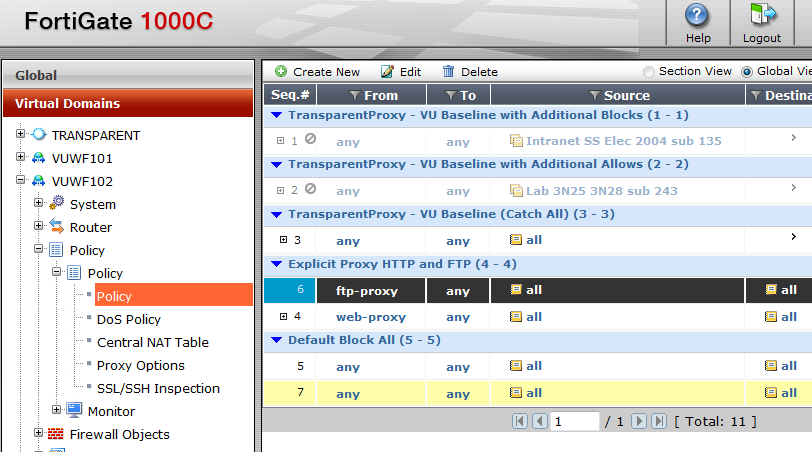Expand the System tree node
The height and width of the screenshot is (452, 812).
coord(38,202)
